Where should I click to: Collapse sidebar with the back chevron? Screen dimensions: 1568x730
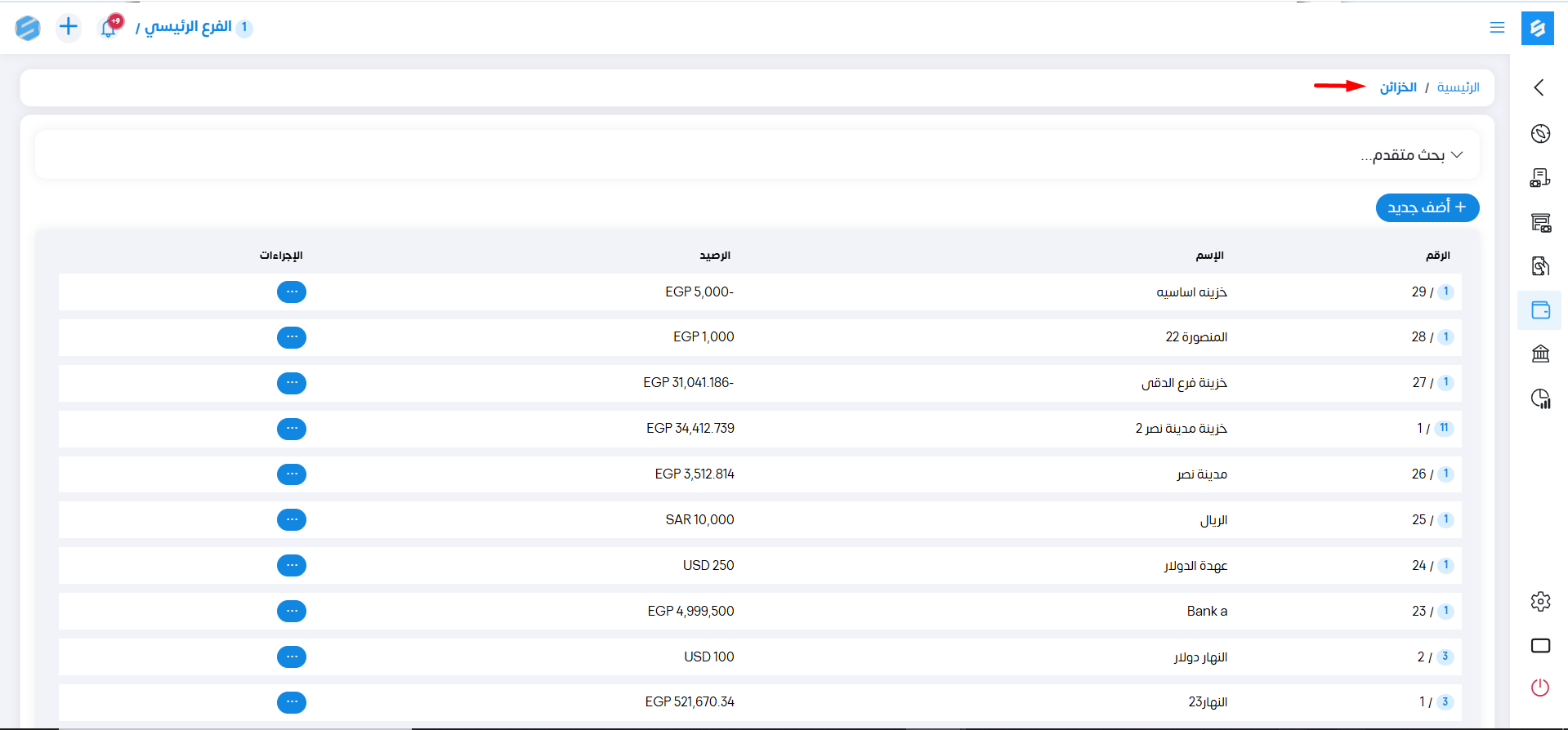click(x=1539, y=87)
